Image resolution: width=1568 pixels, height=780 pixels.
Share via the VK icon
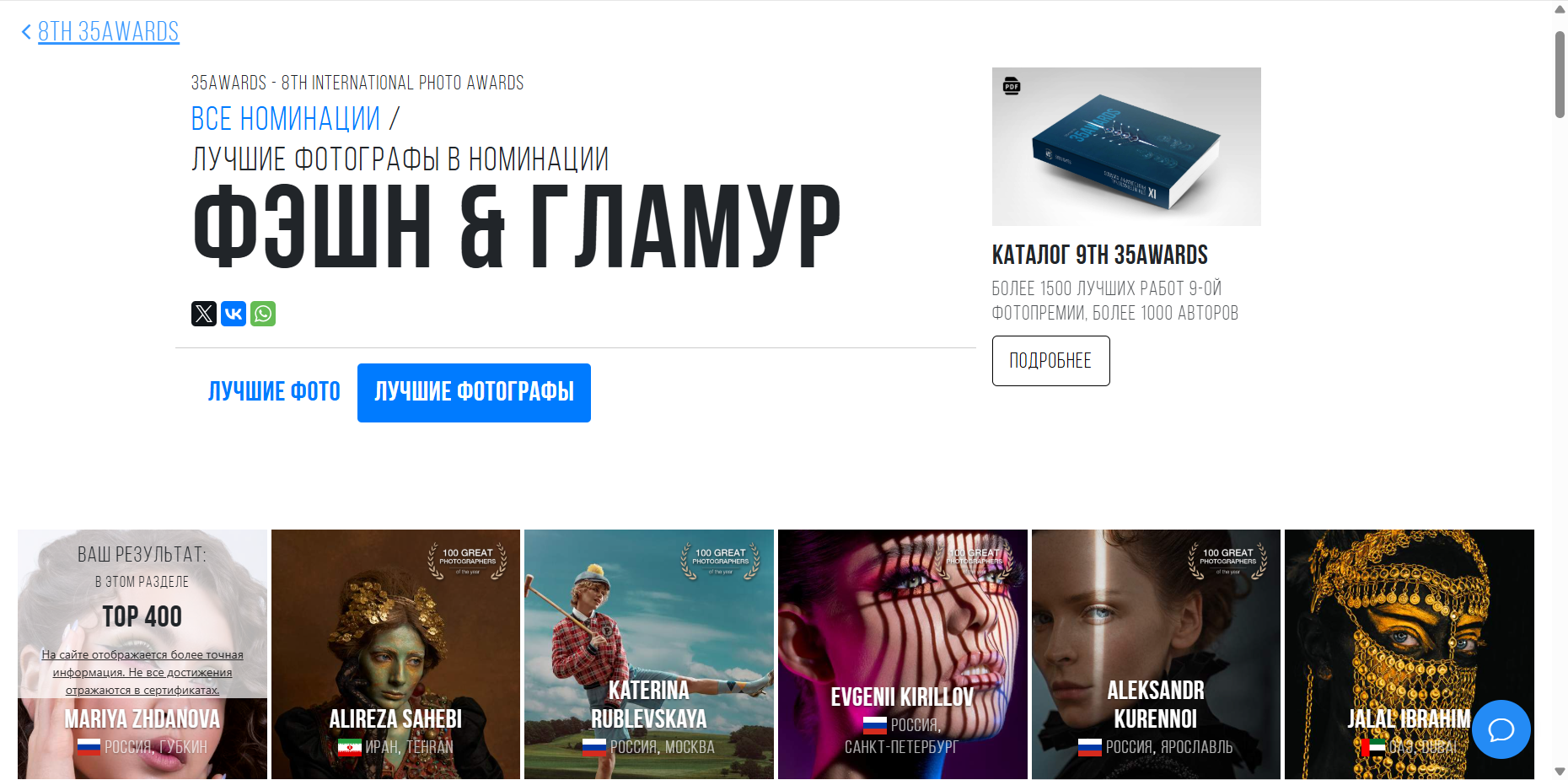click(234, 314)
